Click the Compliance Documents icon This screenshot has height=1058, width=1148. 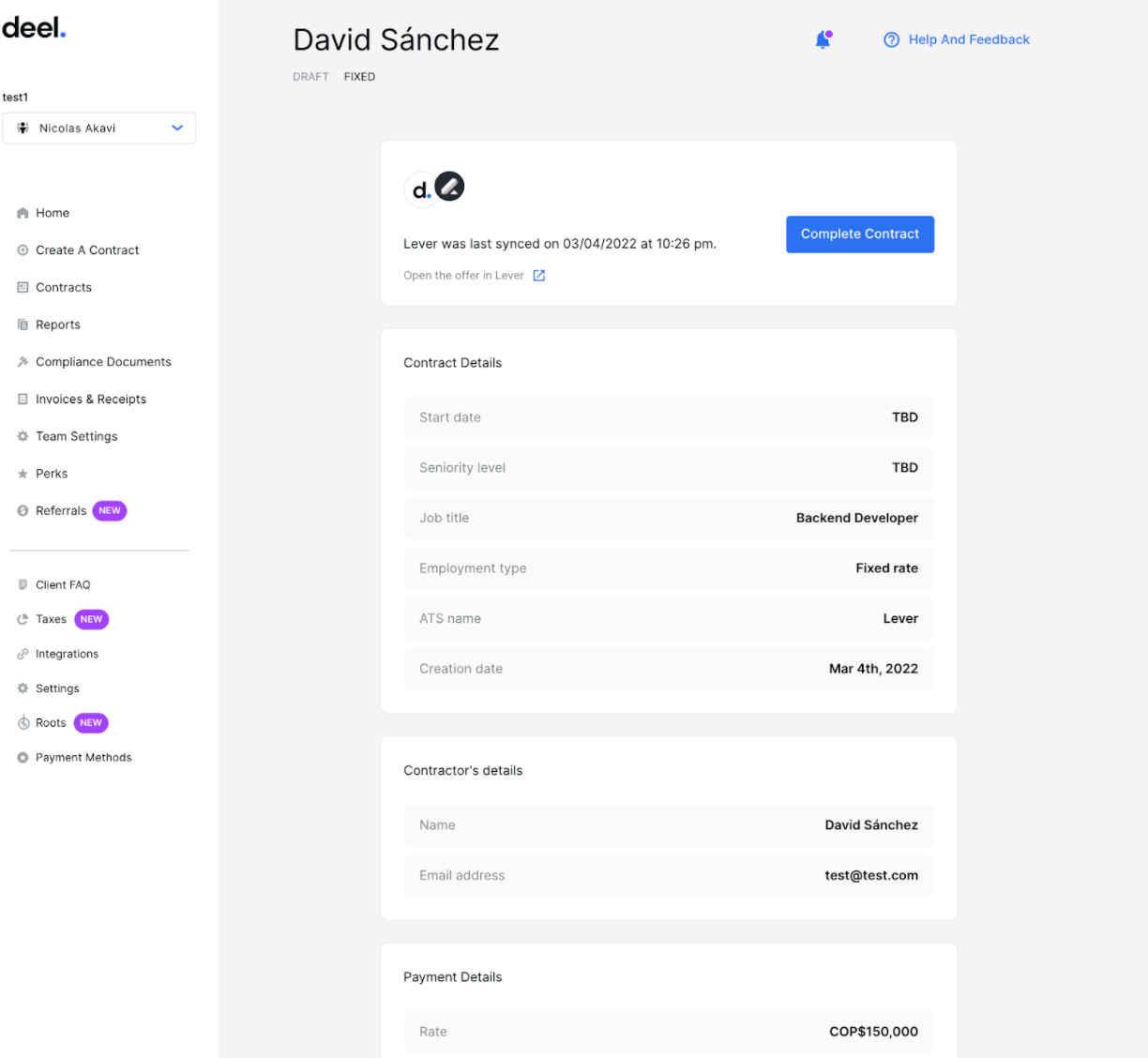click(23, 362)
